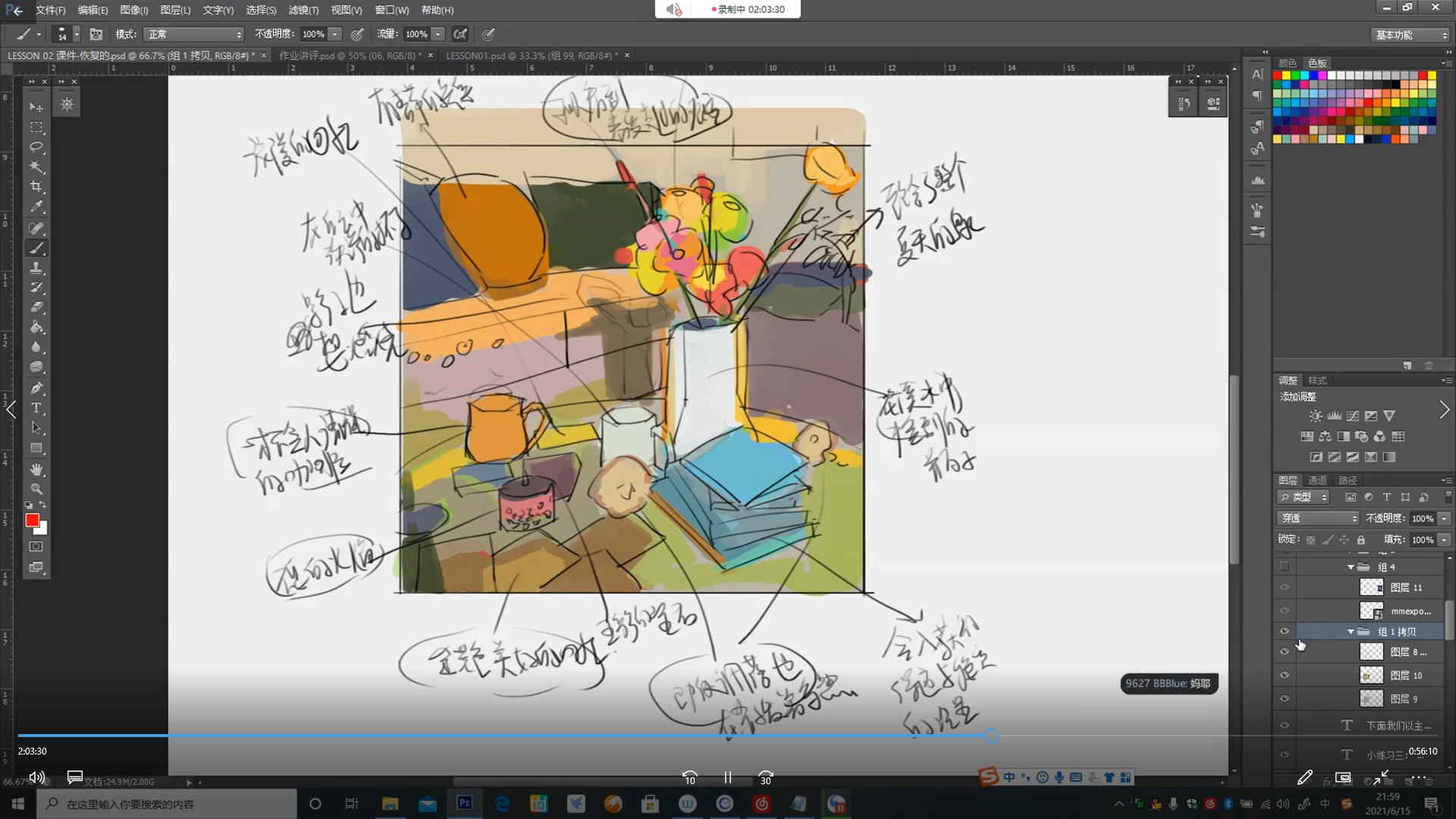Open the brush blend mode dropdown

[x=195, y=34]
